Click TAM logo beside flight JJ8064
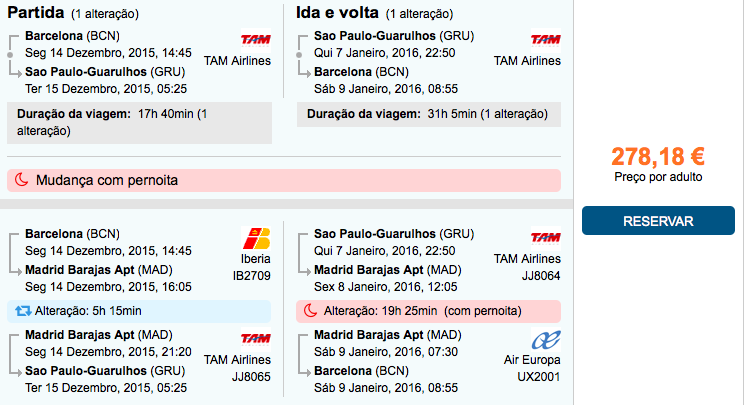Screen dimensions: 745x405 pyautogui.click(x=545, y=237)
